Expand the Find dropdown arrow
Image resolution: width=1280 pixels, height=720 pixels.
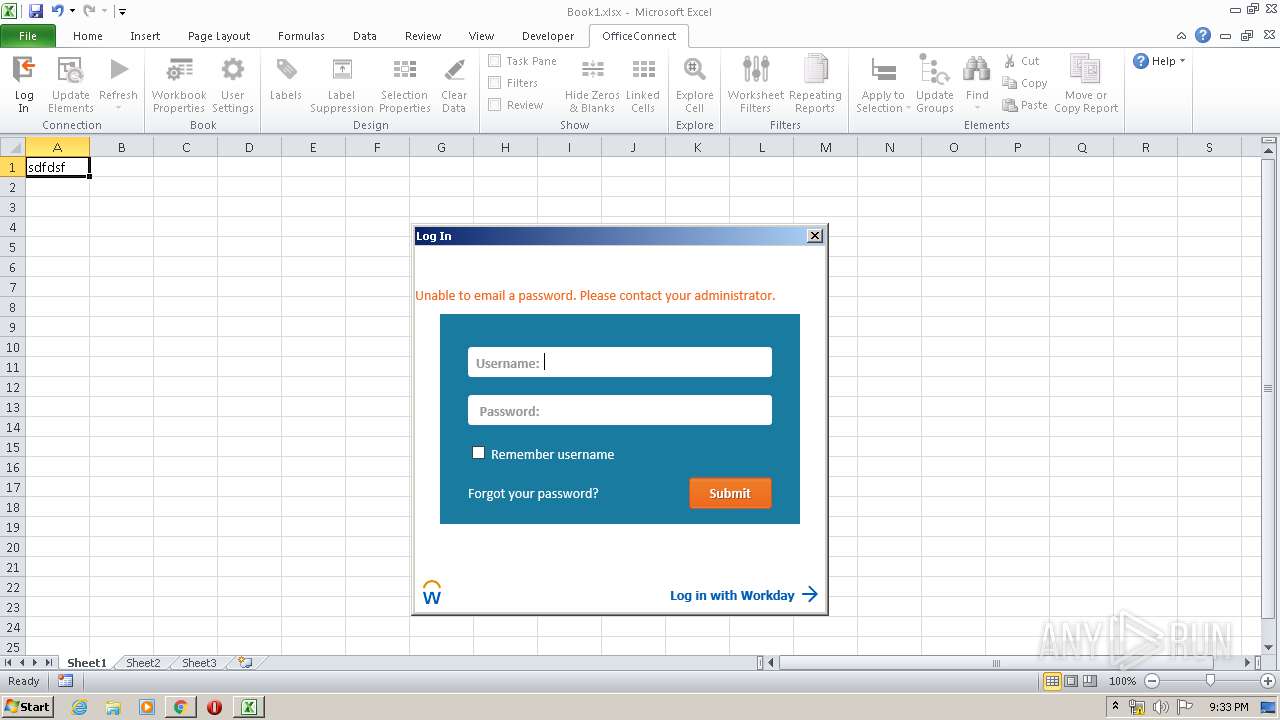[x=977, y=108]
